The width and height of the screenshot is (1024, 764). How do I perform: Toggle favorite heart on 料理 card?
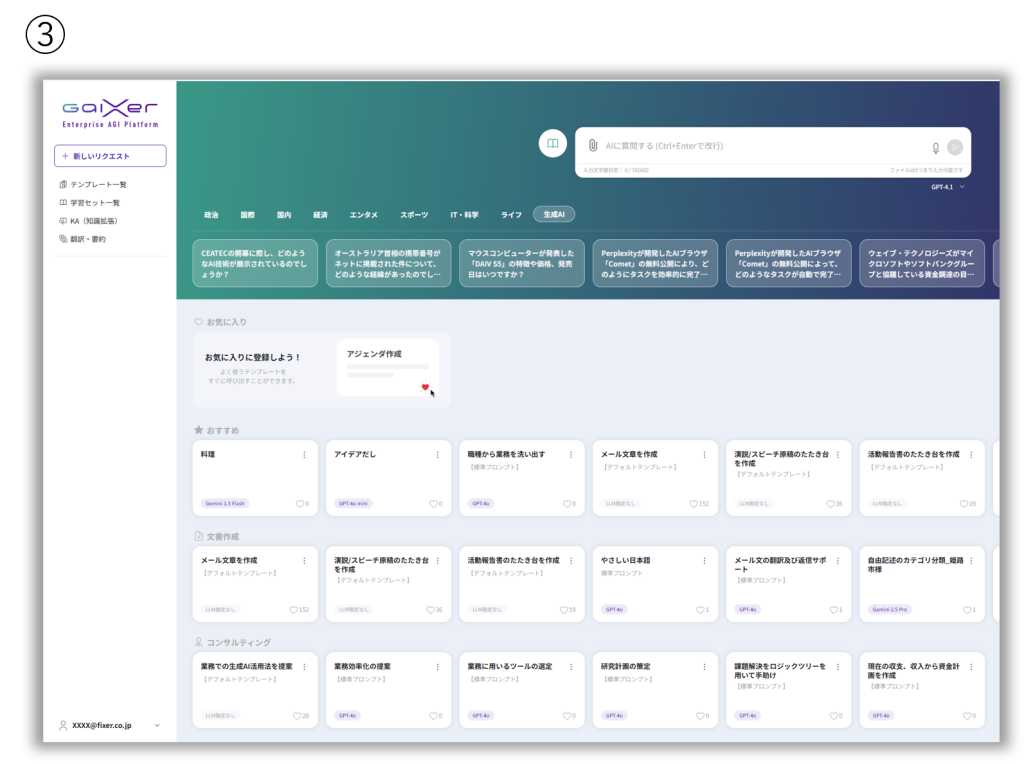pyautogui.click(x=300, y=504)
